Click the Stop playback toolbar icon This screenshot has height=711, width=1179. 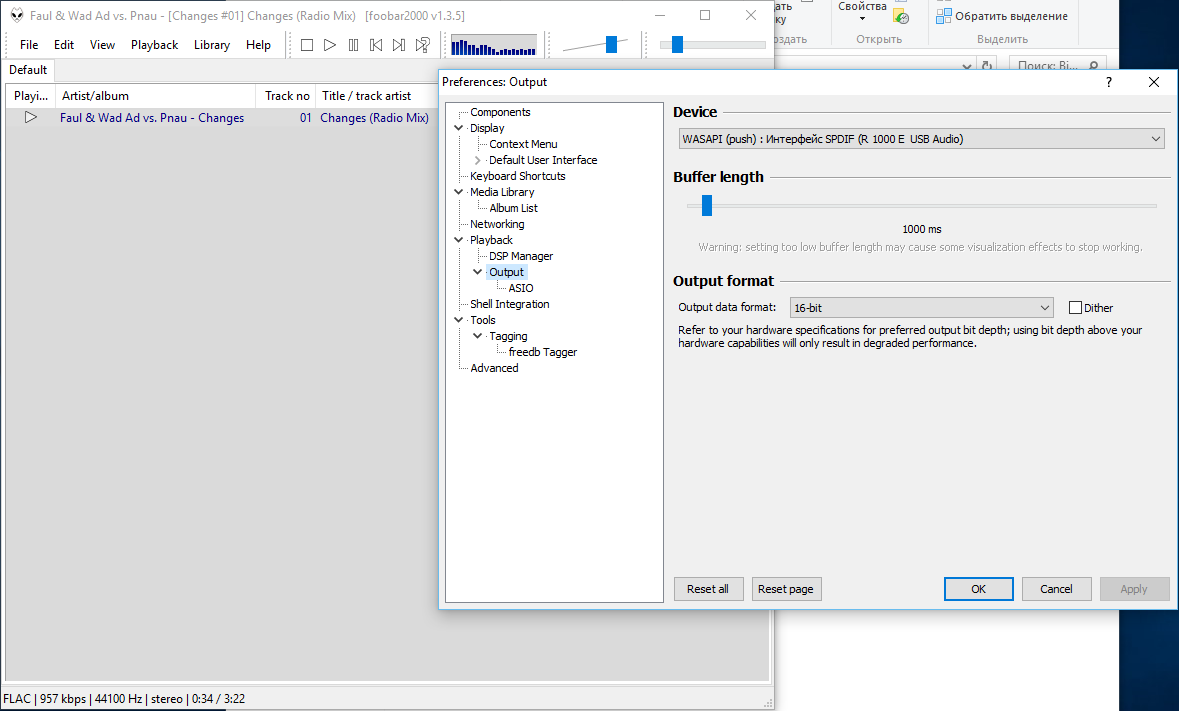[x=307, y=45]
